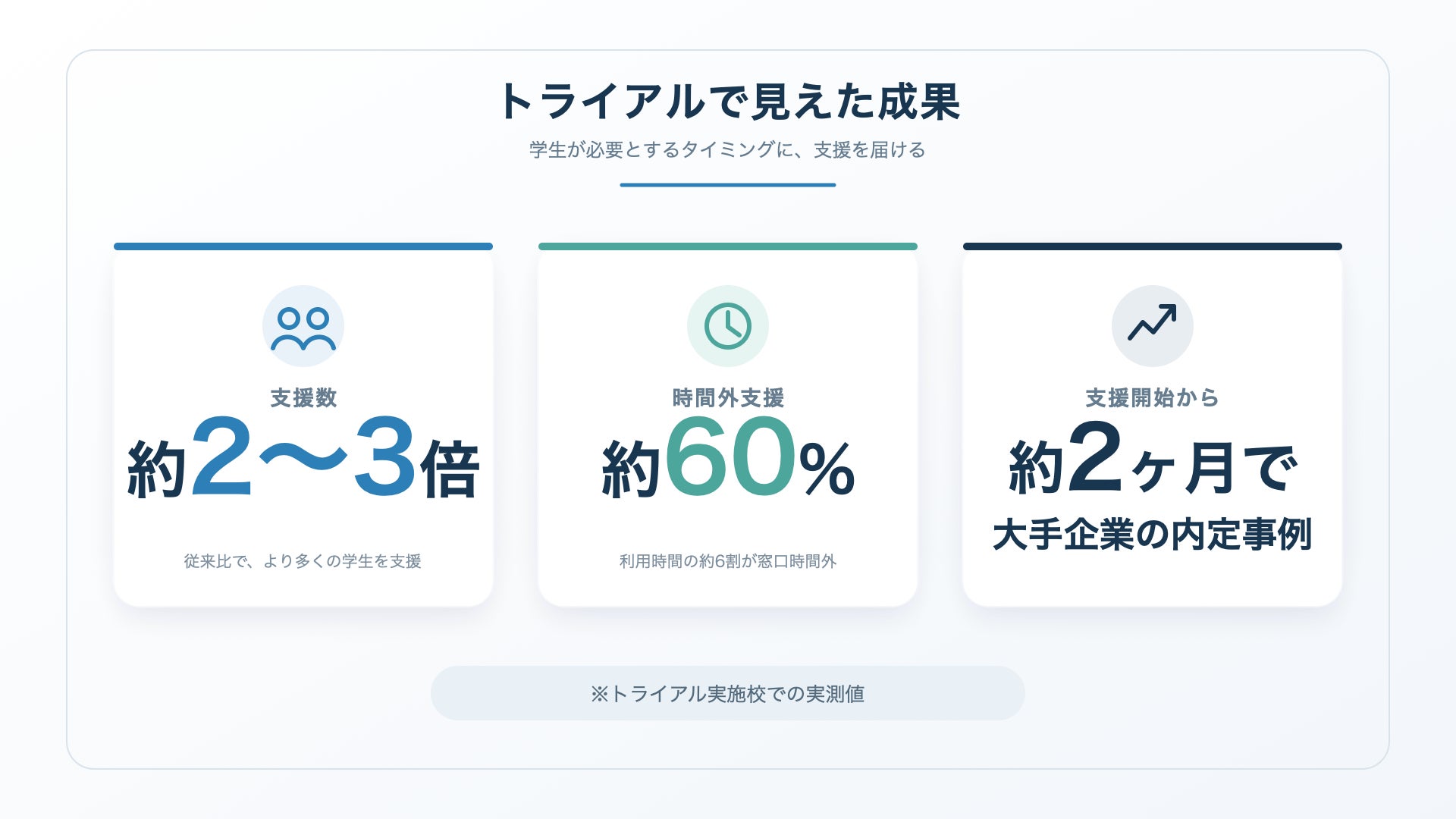Click the caption 利用時間の約6割が窓口時間外
The height and width of the screenshot is (819, 1456).
tap(728, 561)
